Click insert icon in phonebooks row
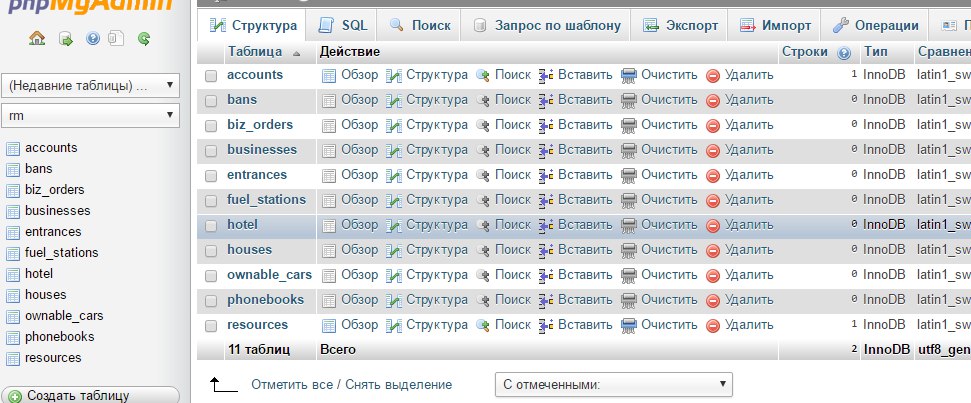The width and height of the screenshot is (971, 403). [x=546, y=300]
